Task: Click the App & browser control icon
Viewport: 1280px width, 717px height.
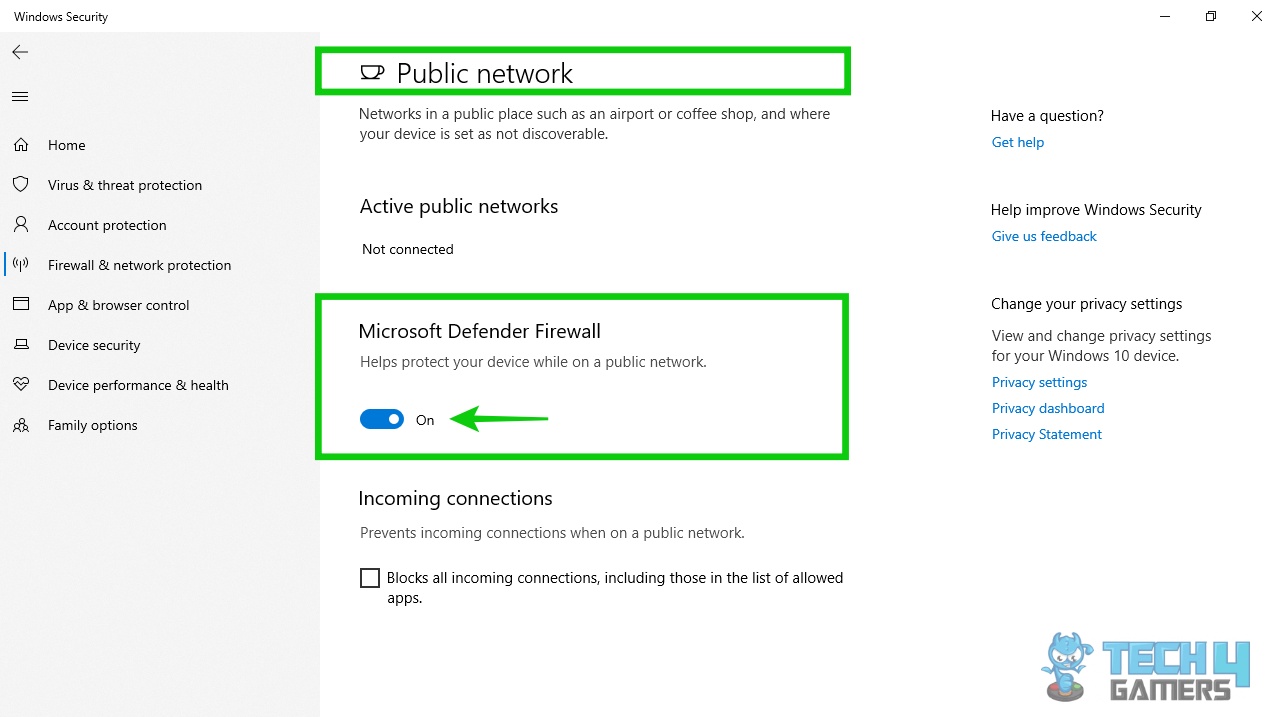Action: click(x=20, y=305)
